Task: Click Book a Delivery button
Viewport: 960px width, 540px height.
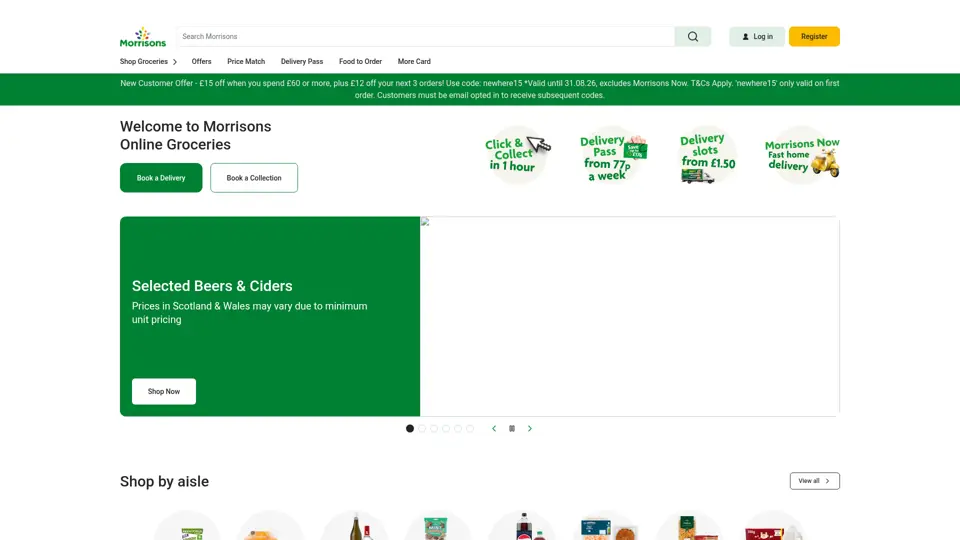Action: pyautogui.click(x=161, y=178)
